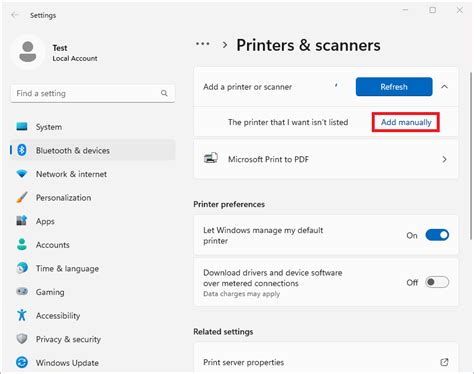Image resolution: width=474 pixels, height=374 pixels.
Task: Click the Personalization paintbrush icon
Action: point(22,197)
